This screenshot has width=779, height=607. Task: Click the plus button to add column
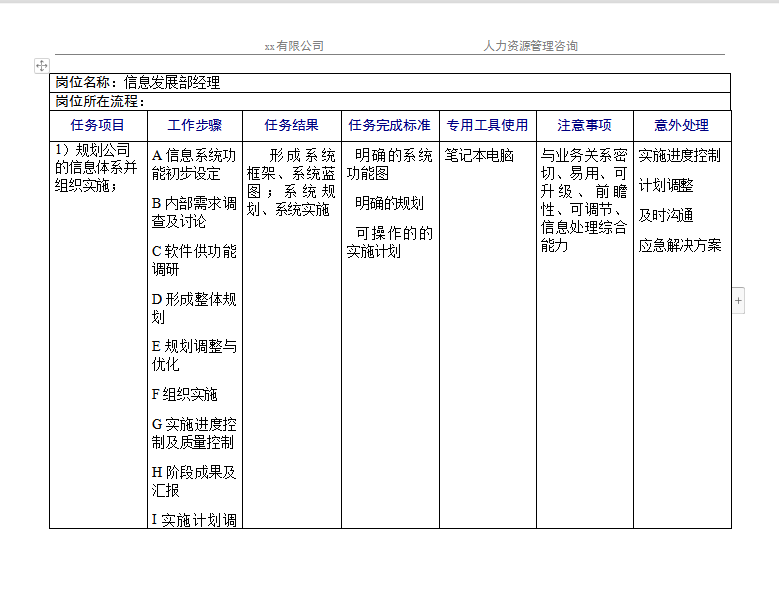pos(738,300)
